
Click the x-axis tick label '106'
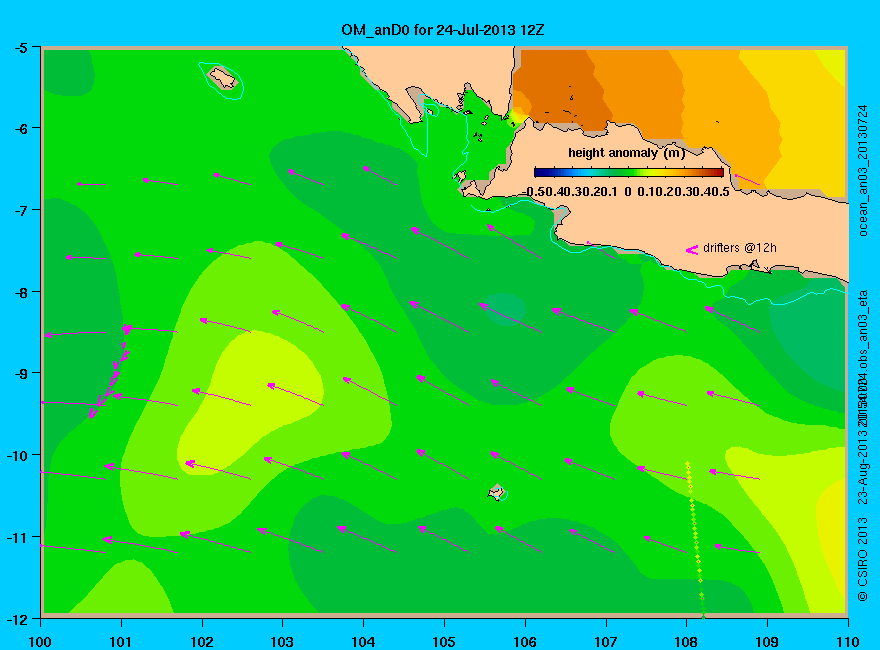(x=525, y=642)
